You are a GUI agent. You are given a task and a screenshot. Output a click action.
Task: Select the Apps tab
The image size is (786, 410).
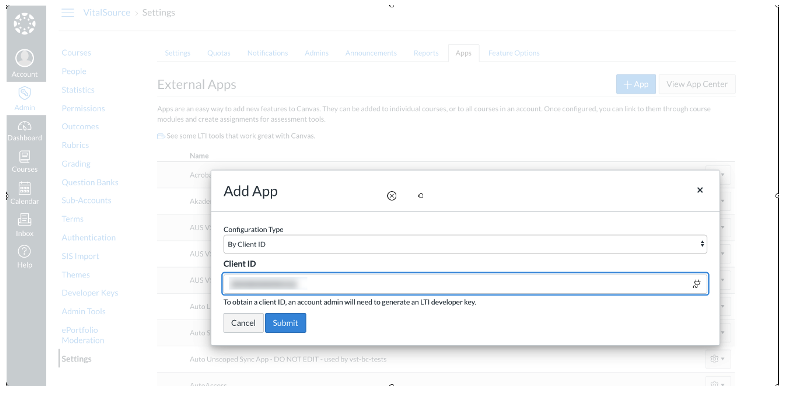[x=464, y=53]
